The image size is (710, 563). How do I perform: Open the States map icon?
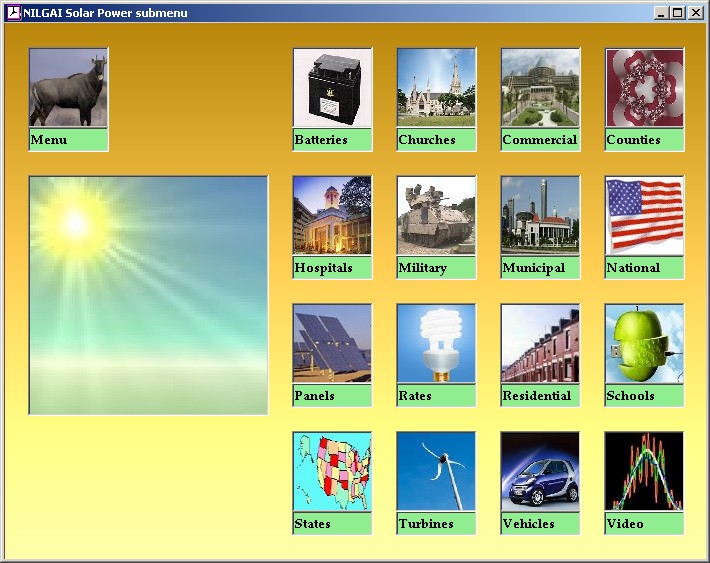click(332, 472)
